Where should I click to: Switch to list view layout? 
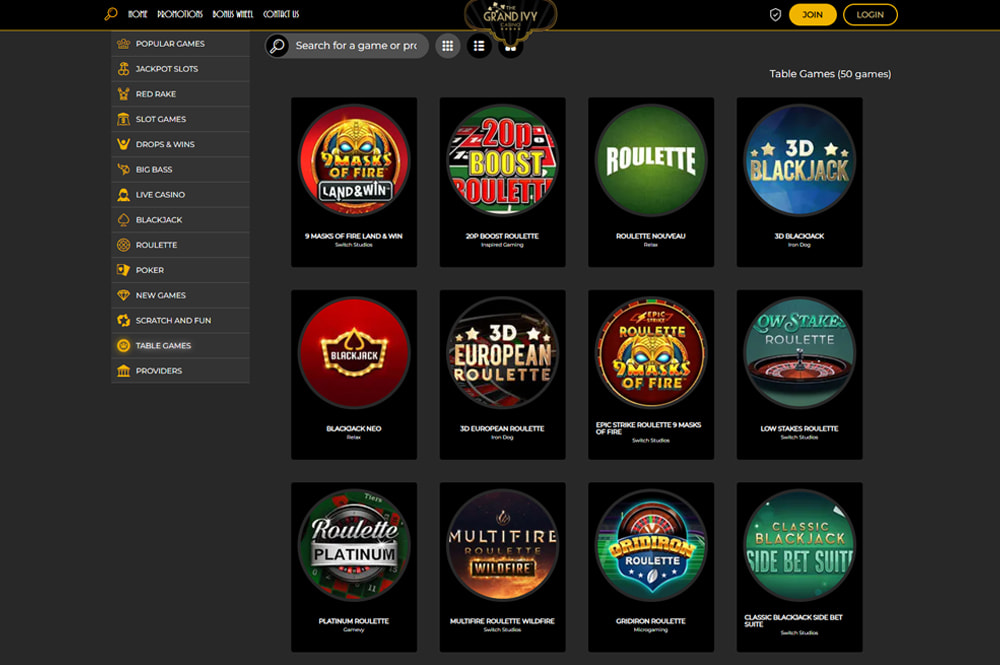479,46
